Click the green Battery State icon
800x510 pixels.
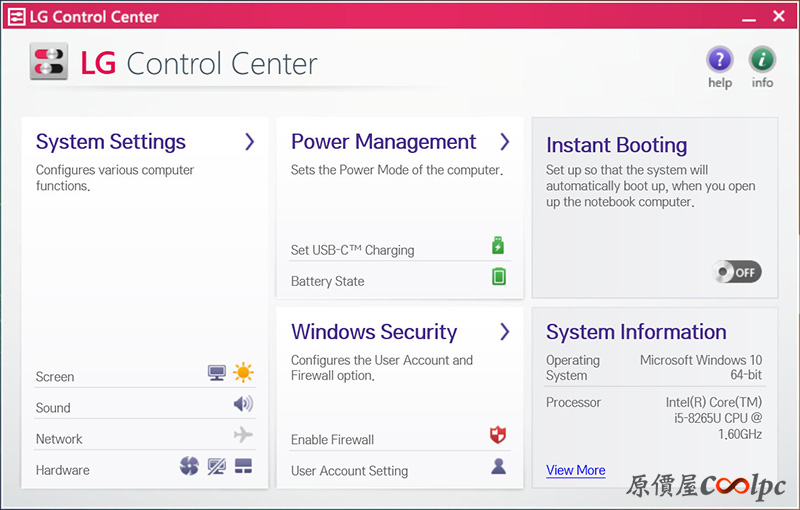(x=498, y=276)
